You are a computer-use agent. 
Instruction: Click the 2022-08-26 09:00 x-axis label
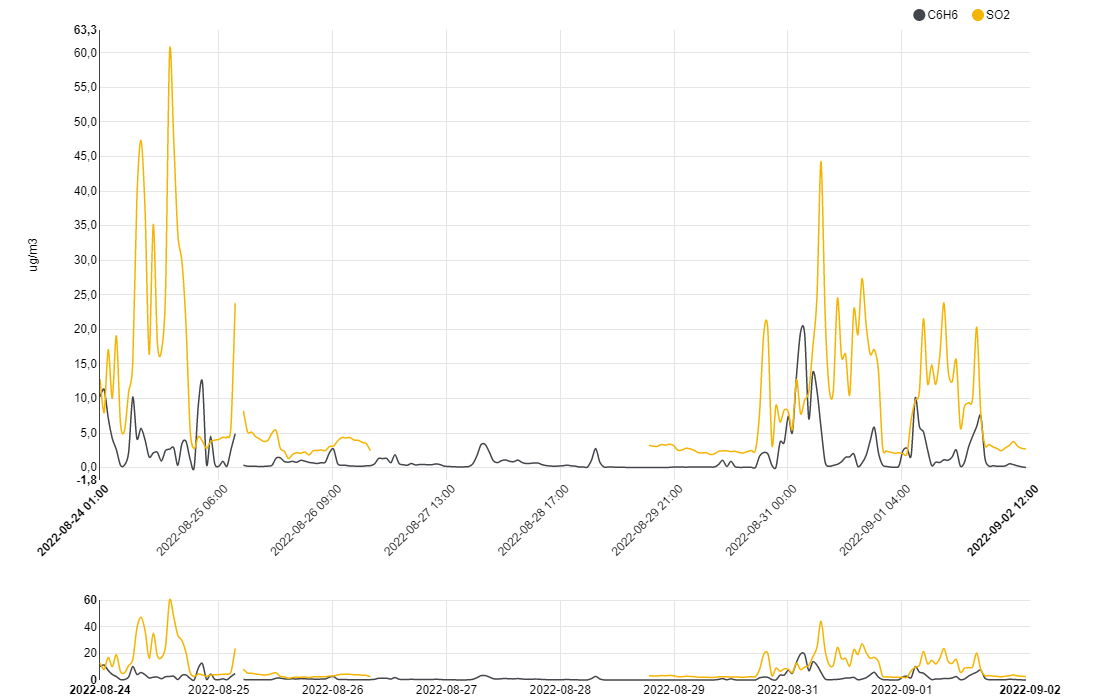[x=307, y=520]
